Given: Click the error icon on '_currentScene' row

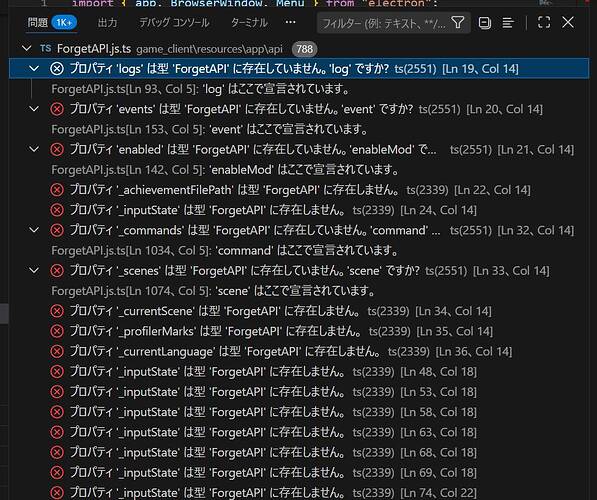Looking at the screenshot, I should 57,311.
